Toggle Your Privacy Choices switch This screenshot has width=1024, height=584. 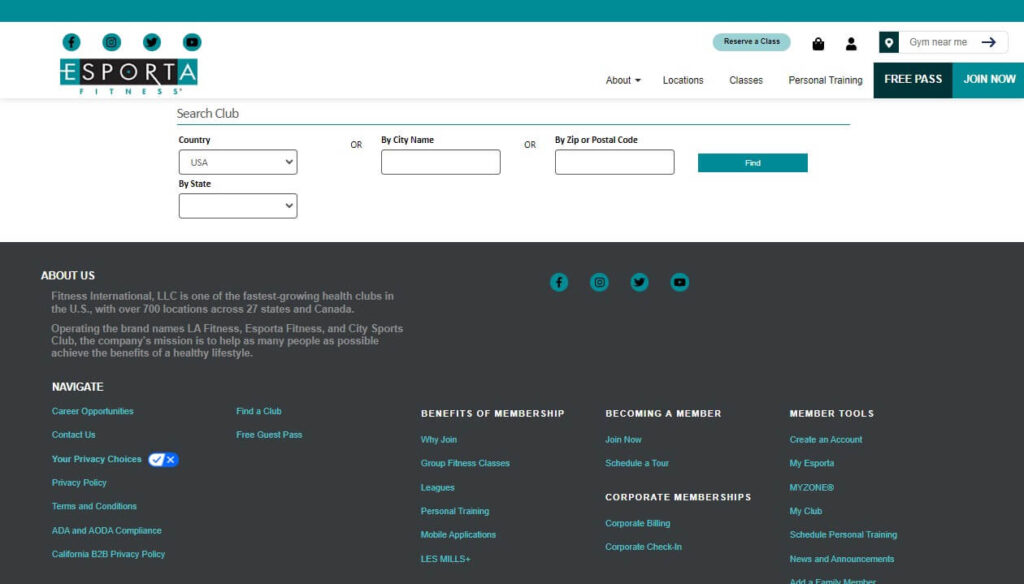tap(163, 459)
